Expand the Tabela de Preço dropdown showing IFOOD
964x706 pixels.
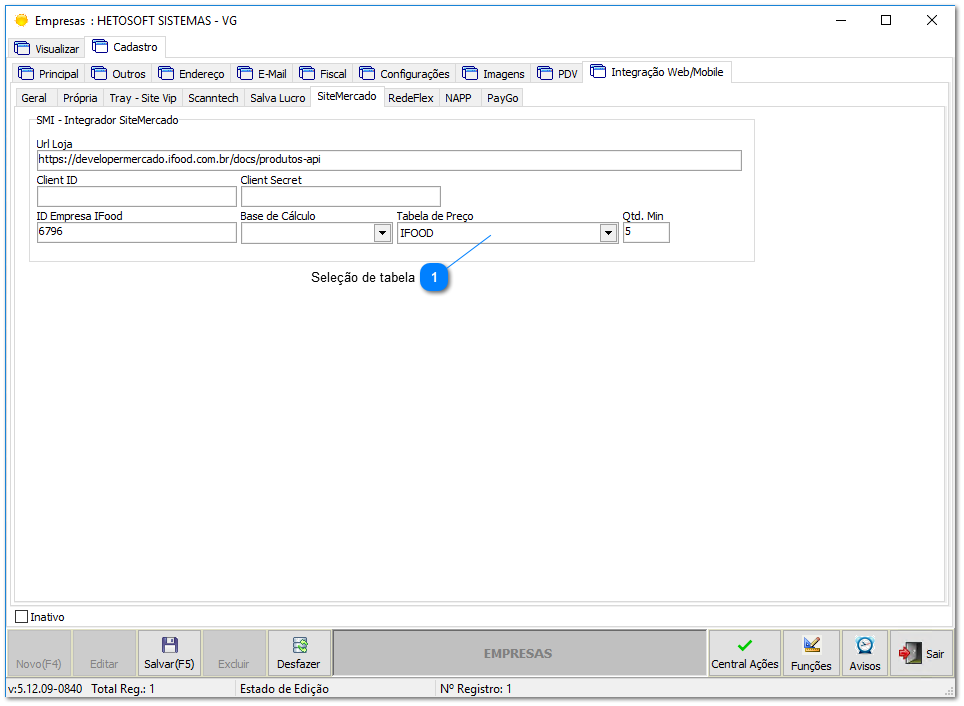point(608,232)
